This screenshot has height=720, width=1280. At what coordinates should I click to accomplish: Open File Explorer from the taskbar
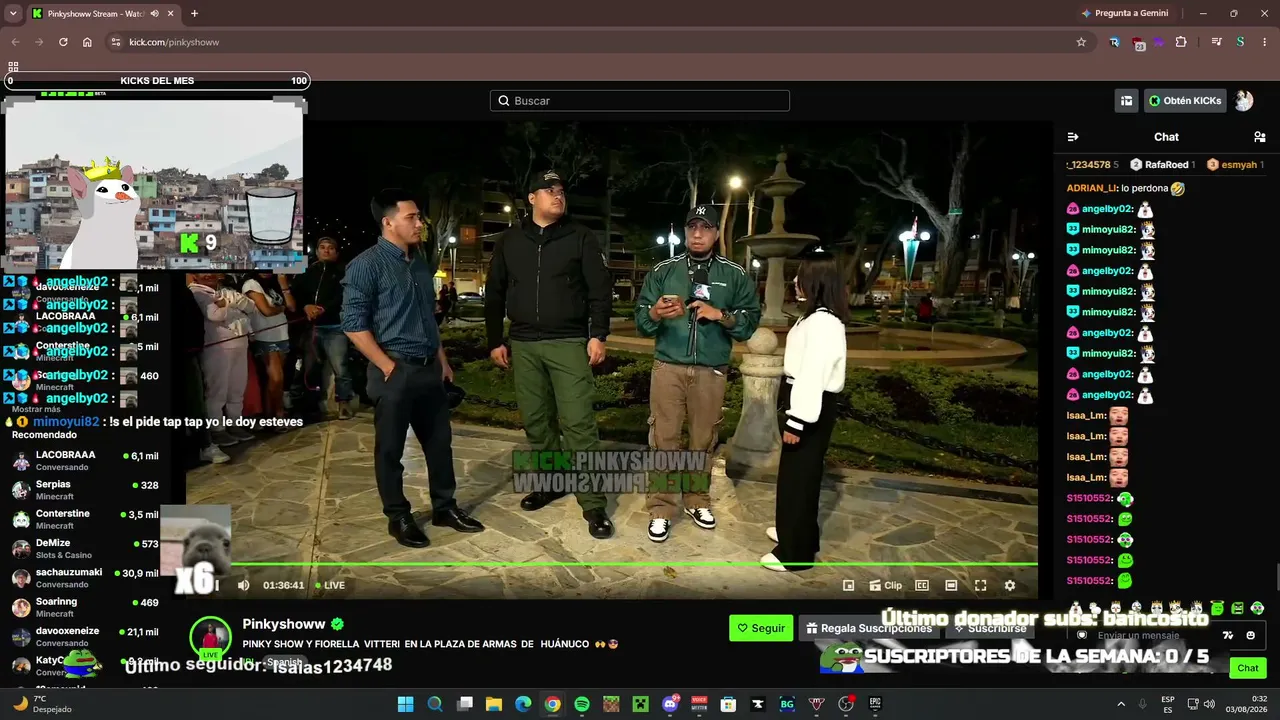(x=494, y=704)
